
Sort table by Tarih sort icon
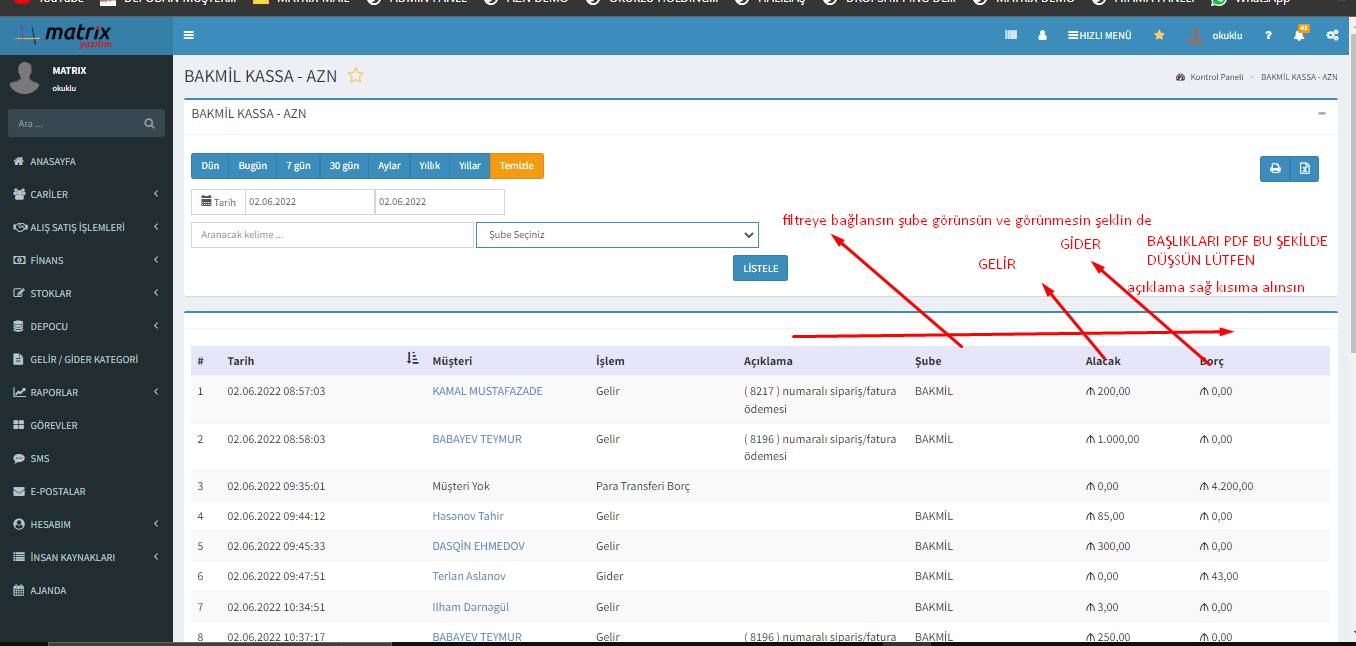pyautogui.click(x=413, y=359)
